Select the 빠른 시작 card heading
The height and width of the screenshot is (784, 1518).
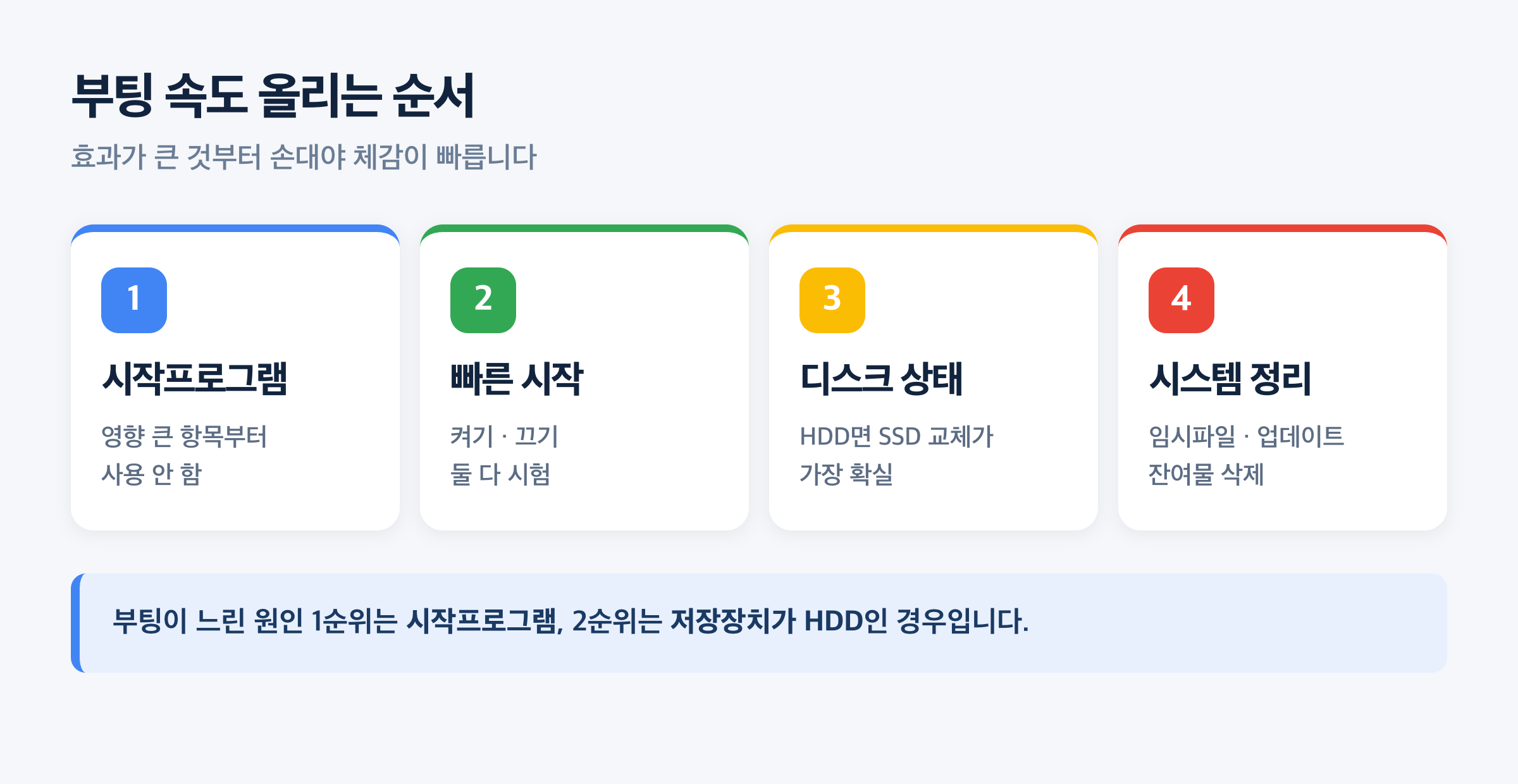[x=517, y=379]
